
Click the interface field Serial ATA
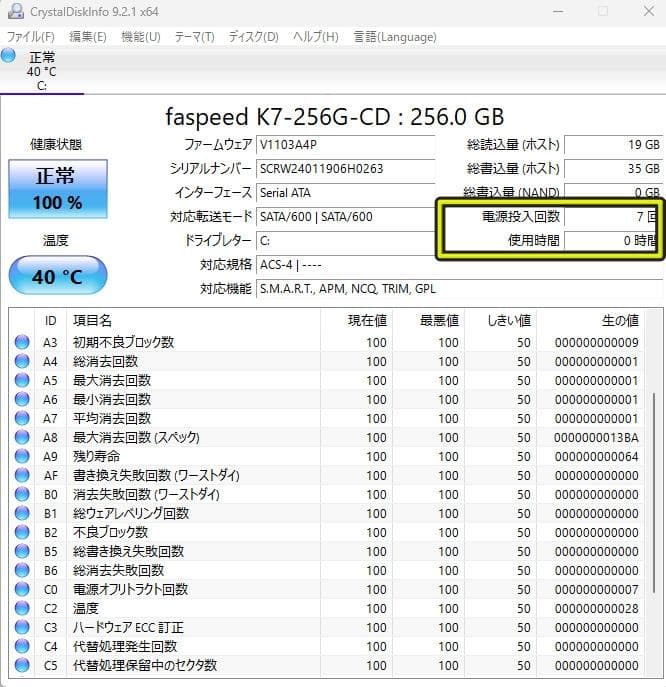(346, 193)
